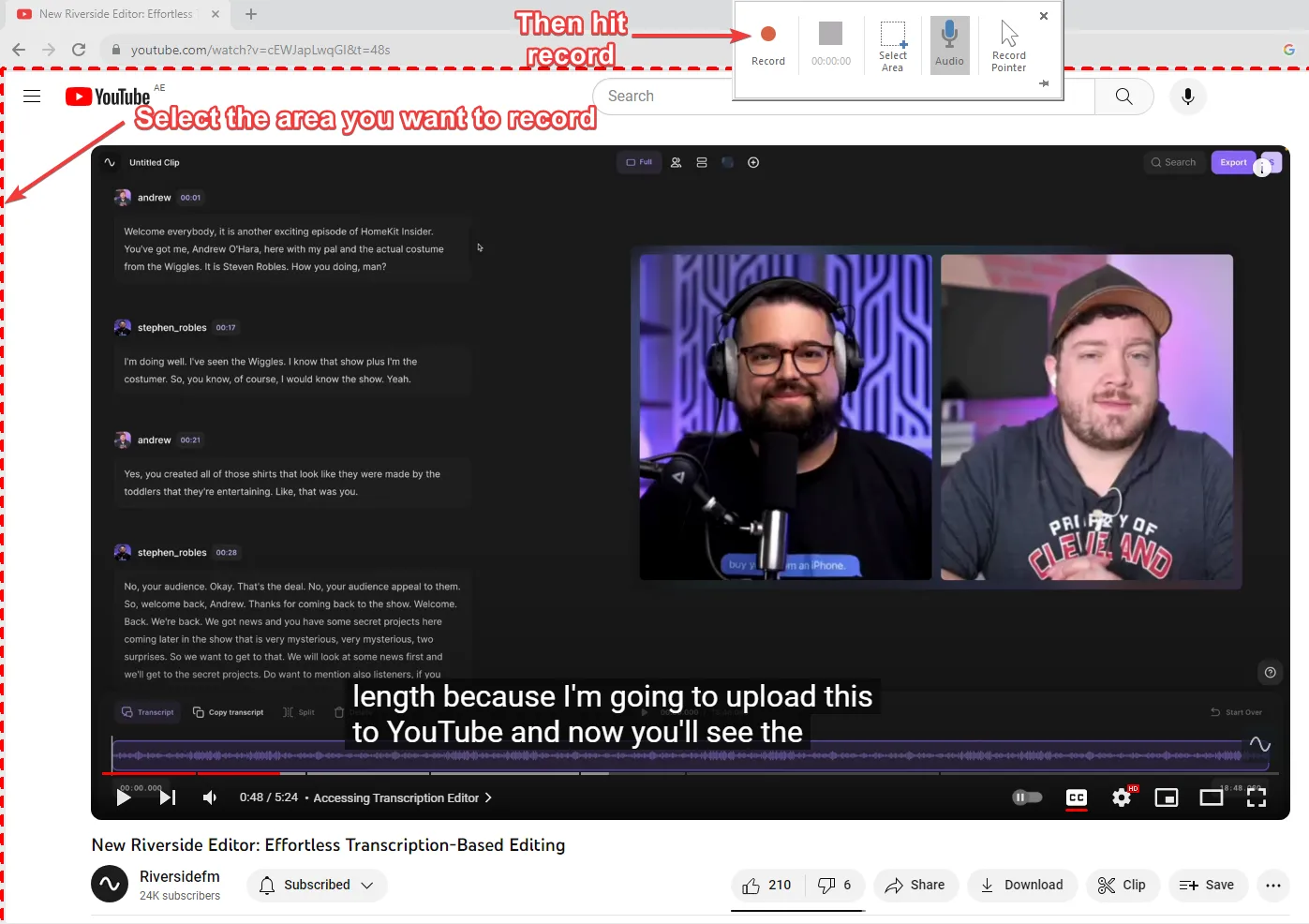Image resolution: width=1309 pixels, height=924 pixels.
Task: Click the video title text
Action: click(328, 845)
